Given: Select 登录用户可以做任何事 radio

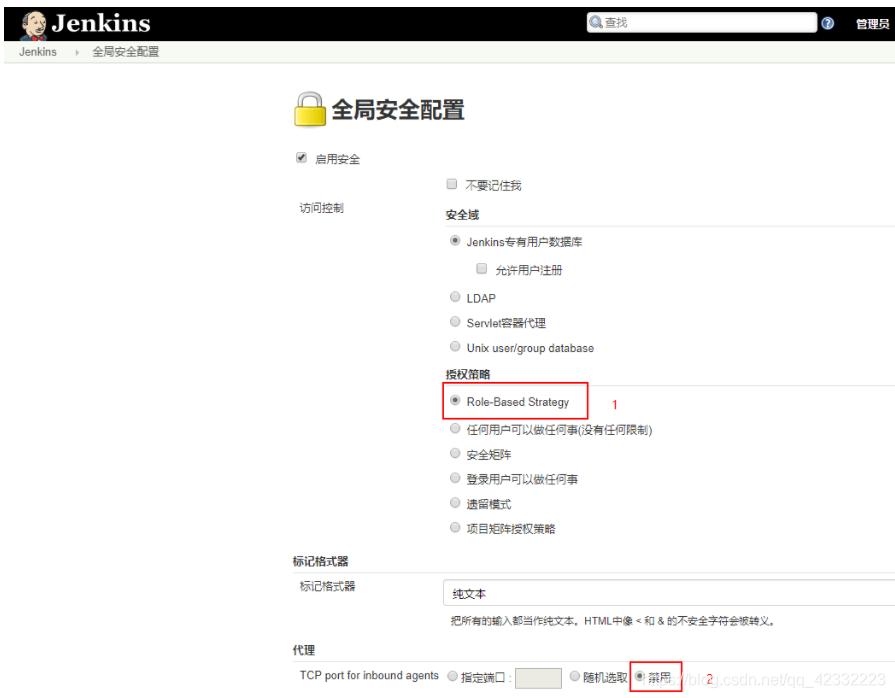Looking at the screenshot, I should [x=455, y=478].
